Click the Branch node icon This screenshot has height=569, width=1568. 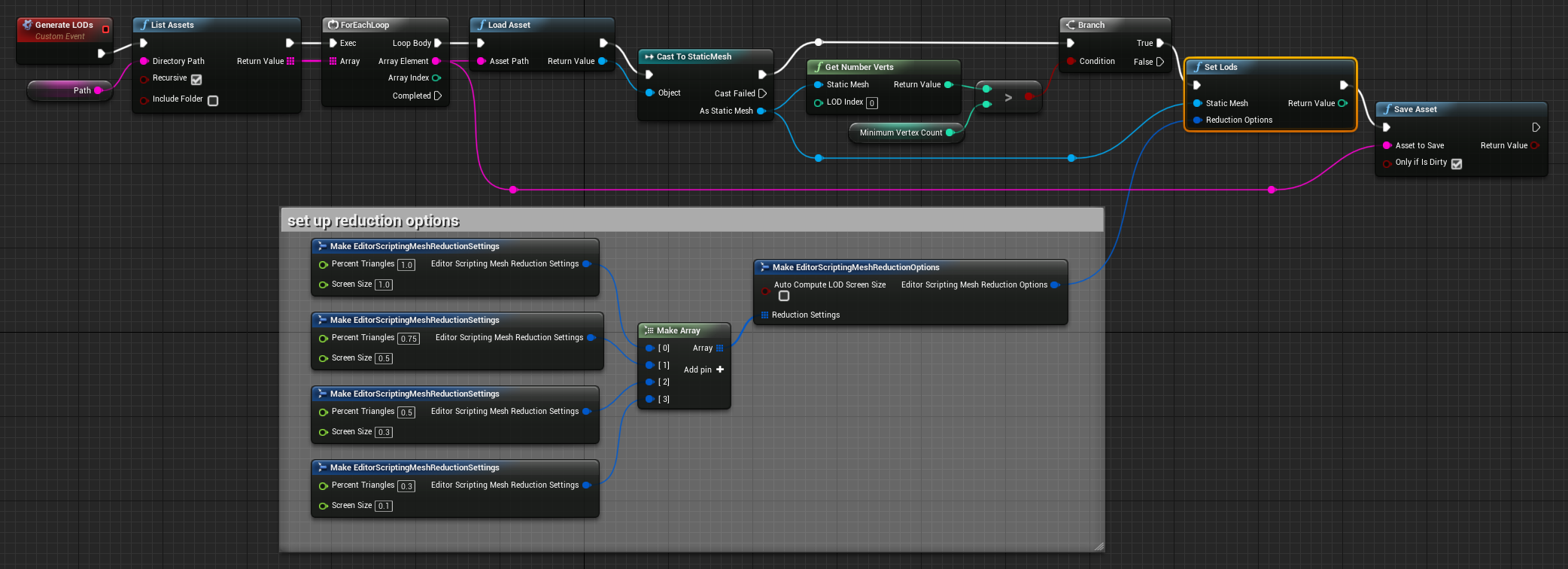(1070, 25)
